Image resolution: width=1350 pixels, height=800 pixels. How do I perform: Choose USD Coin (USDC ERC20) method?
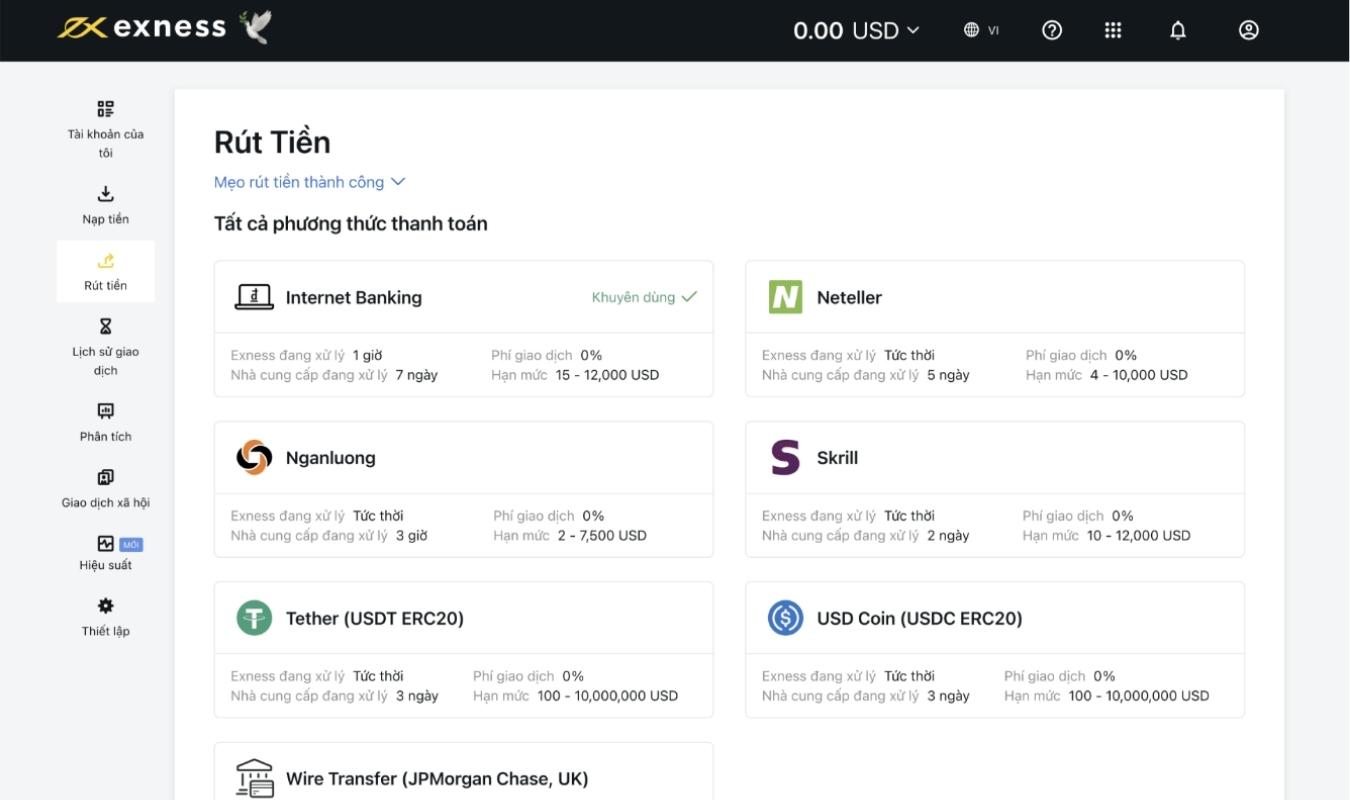tap(995, 650)
